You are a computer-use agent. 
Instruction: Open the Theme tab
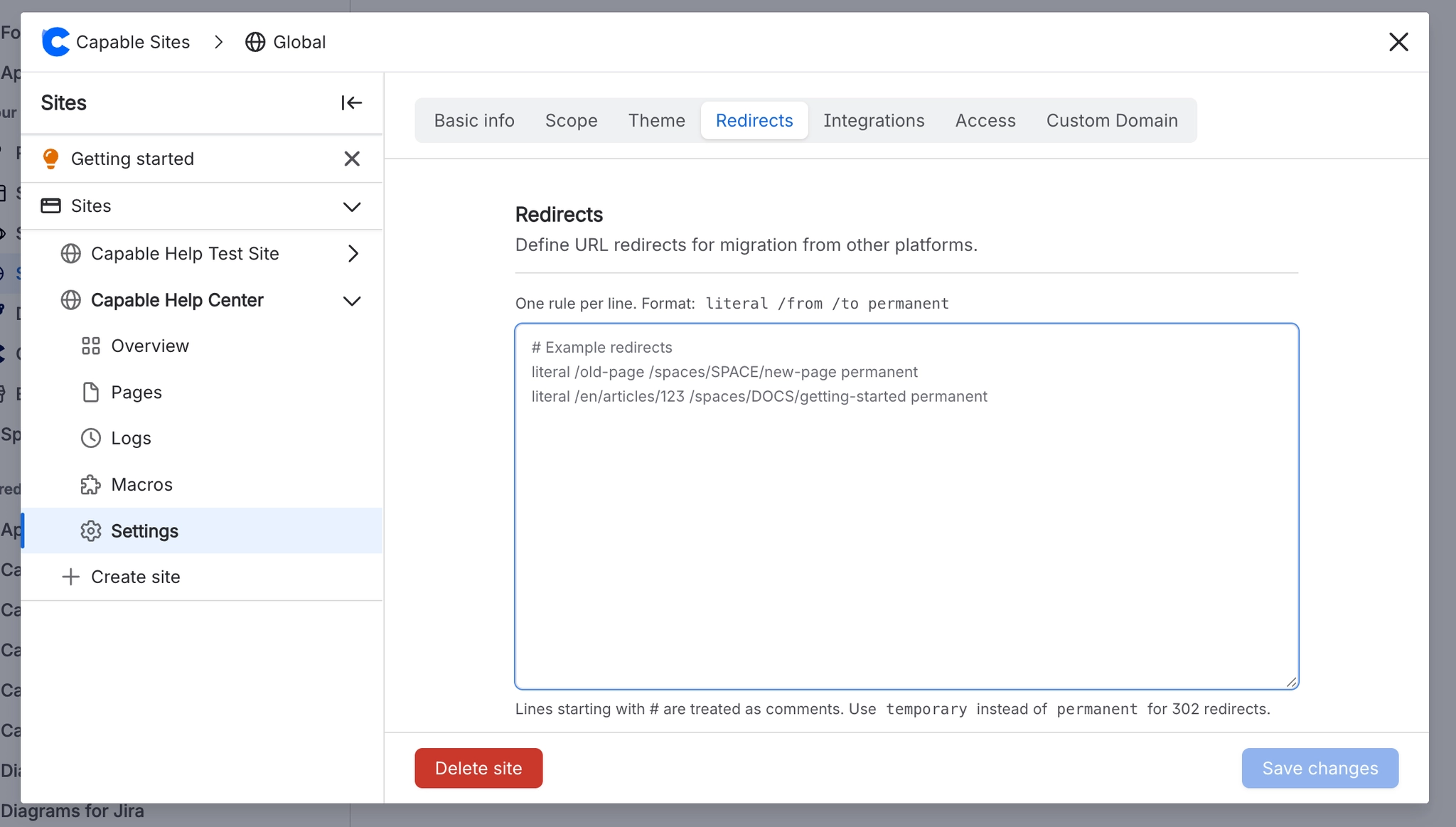pyautogui.click(x=656, y=120)
